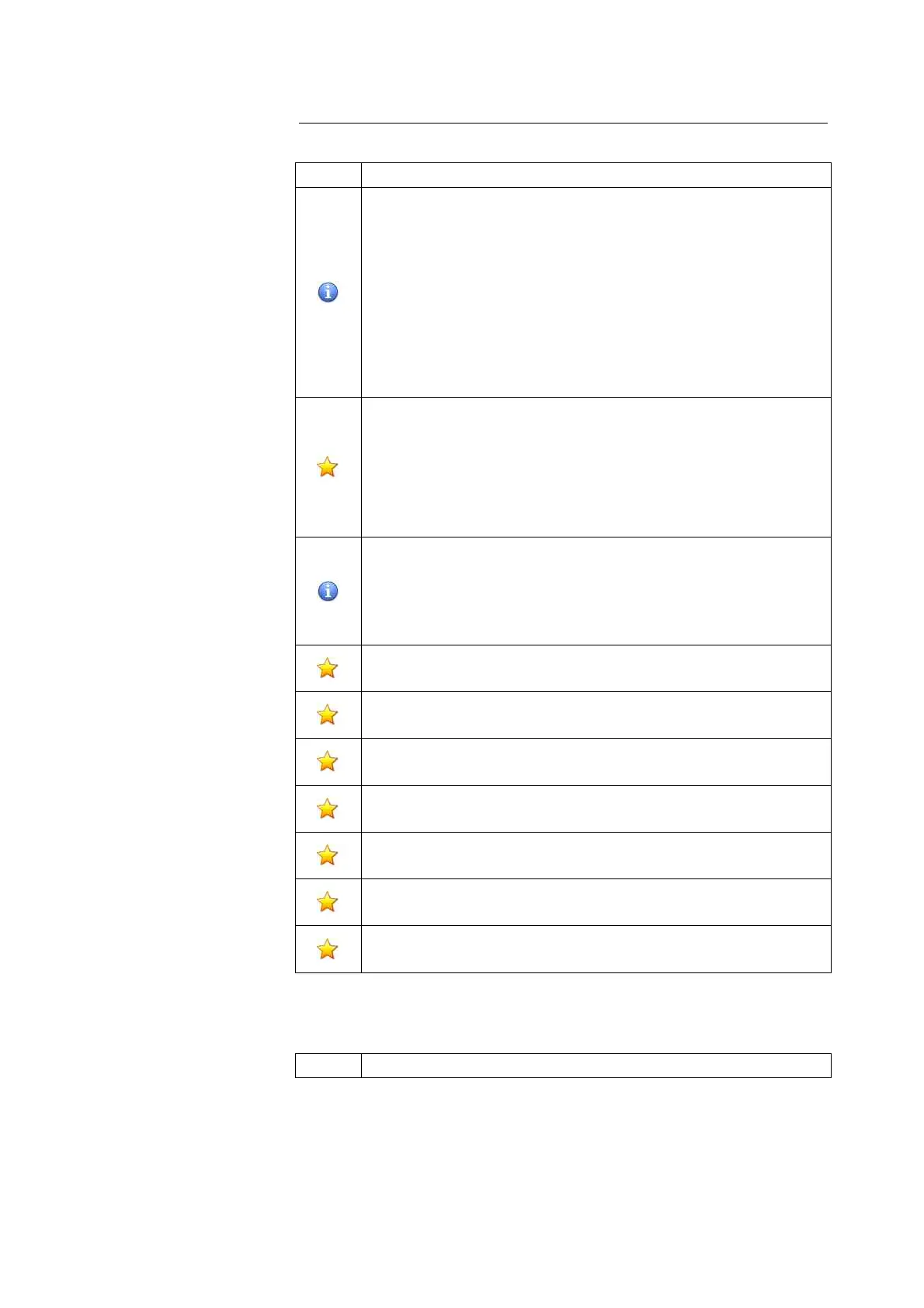Click the empty narrow header cell of the main table
The width and height of the screenshot is (924, 1308).
click(328, 175)
